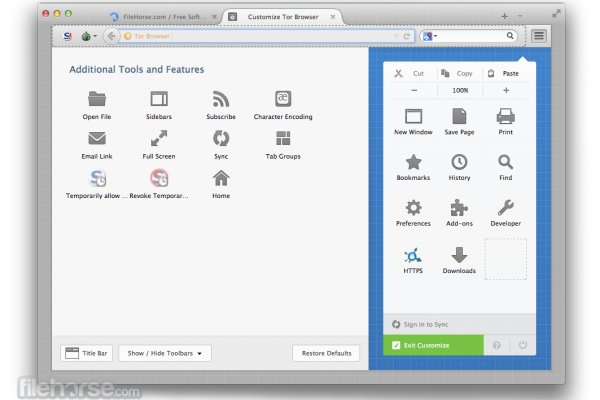Click the Add-ons puzzle piece icon
The image size is (600, 400).
tap(459, 207)
